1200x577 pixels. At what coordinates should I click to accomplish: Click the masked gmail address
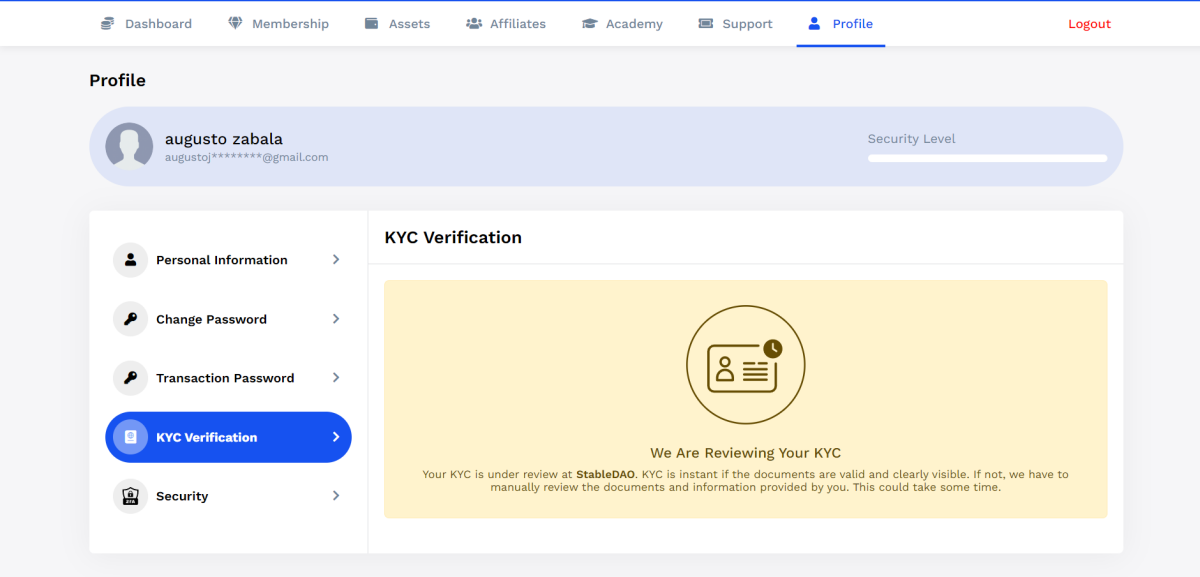247,157
